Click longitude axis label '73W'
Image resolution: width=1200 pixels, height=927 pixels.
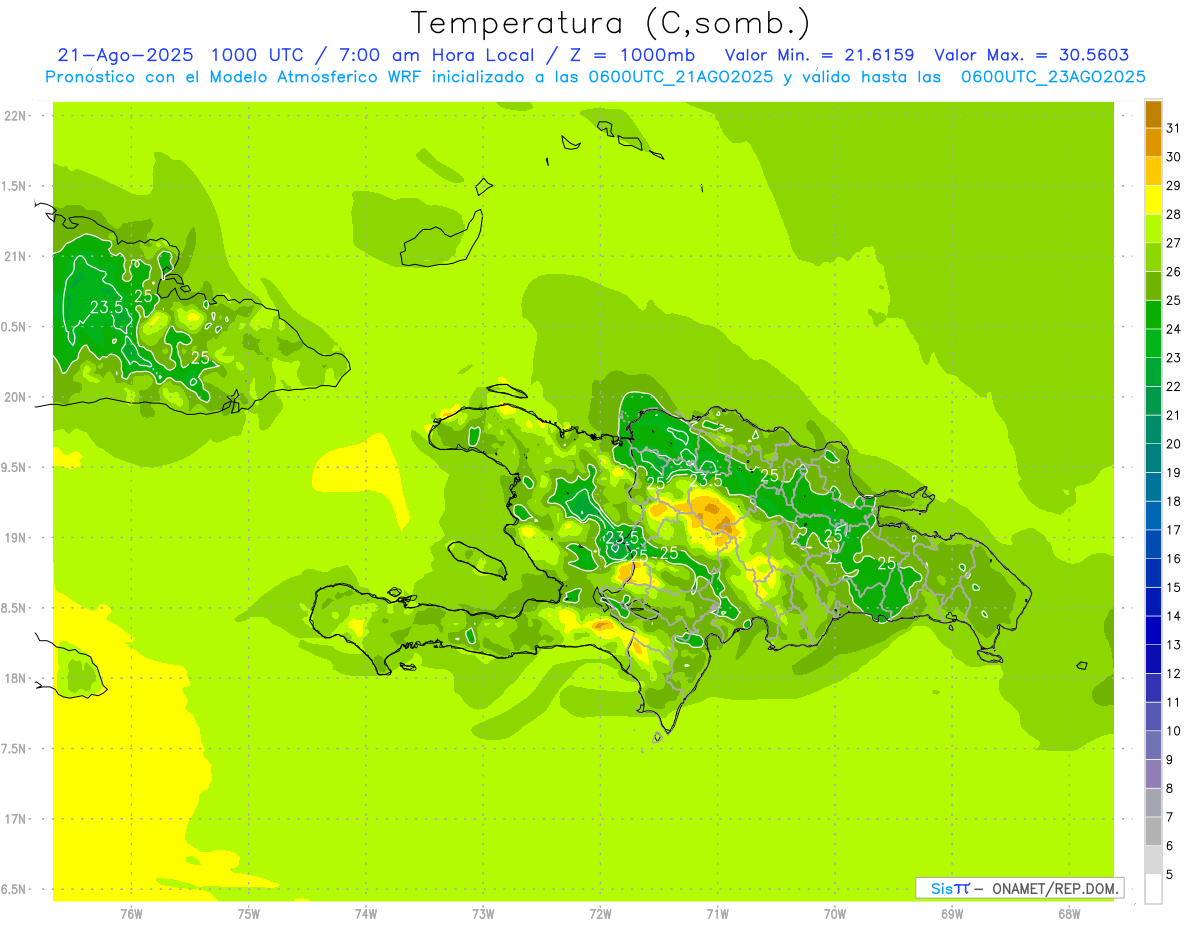[483, 913]
